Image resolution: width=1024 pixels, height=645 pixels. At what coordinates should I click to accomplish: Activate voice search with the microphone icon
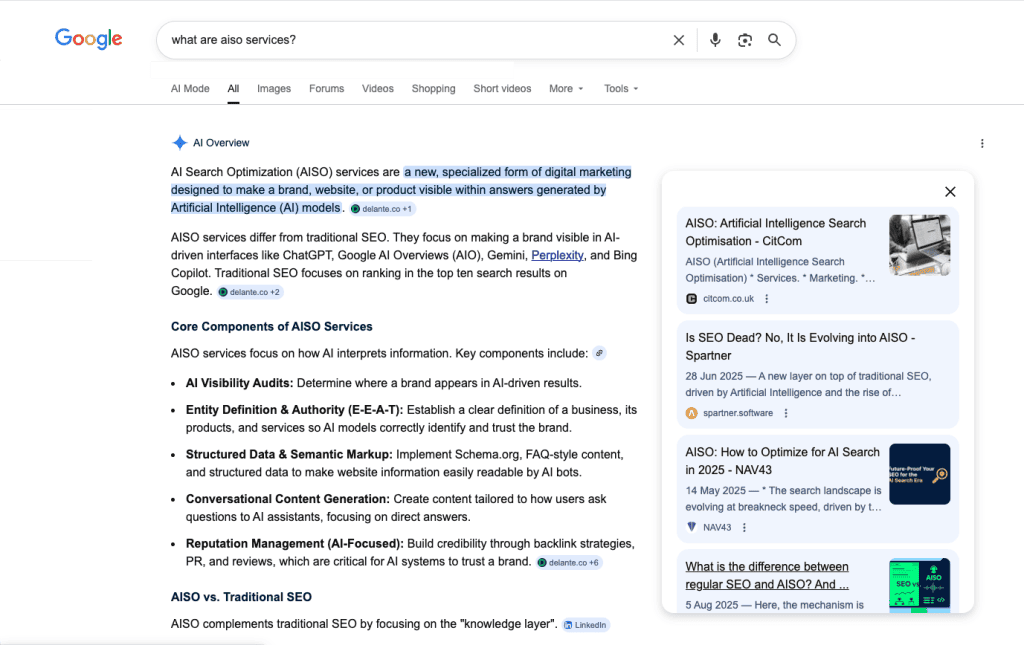[715, 39]
